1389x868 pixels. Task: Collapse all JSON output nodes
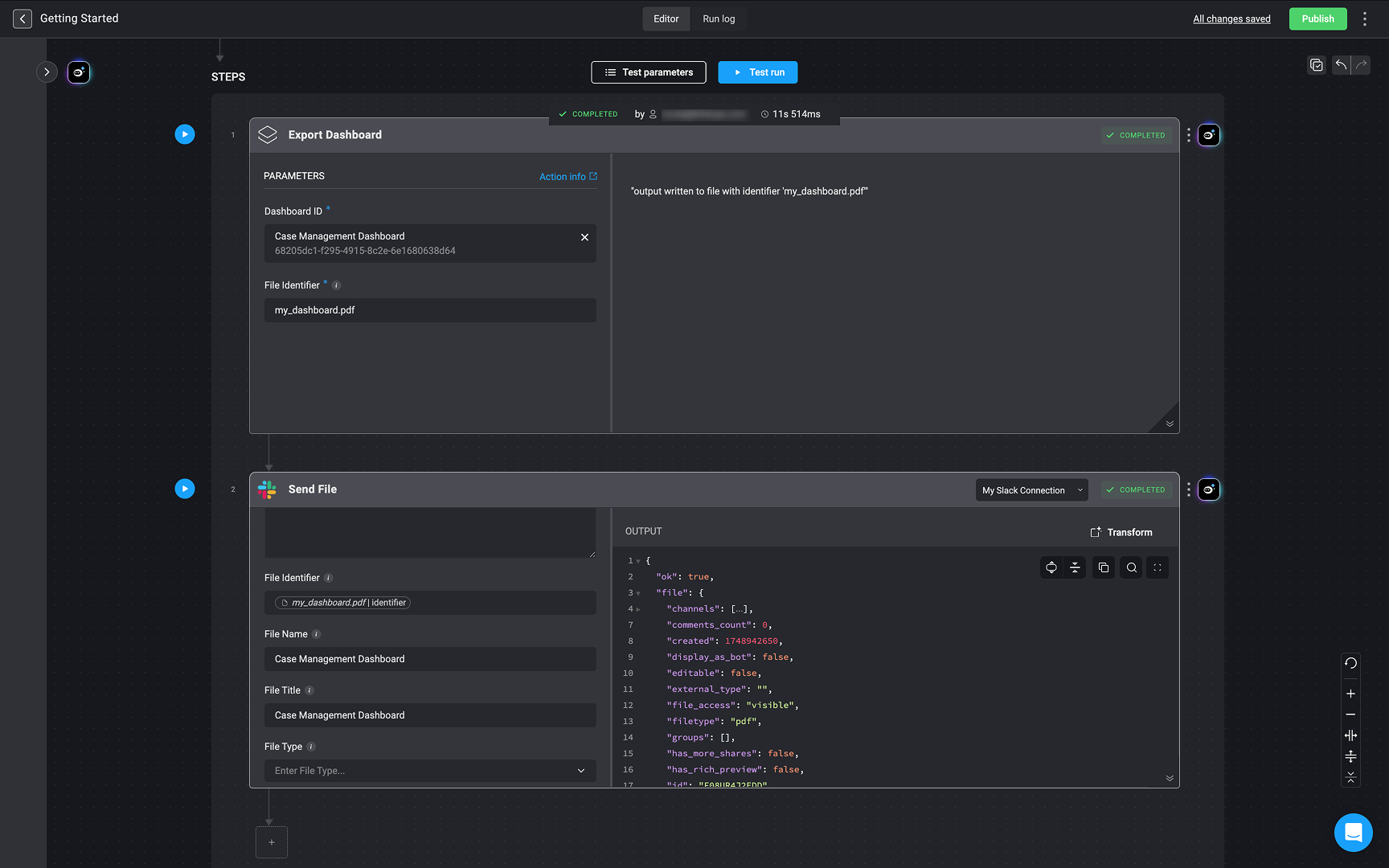click(x=1075, y=567)
